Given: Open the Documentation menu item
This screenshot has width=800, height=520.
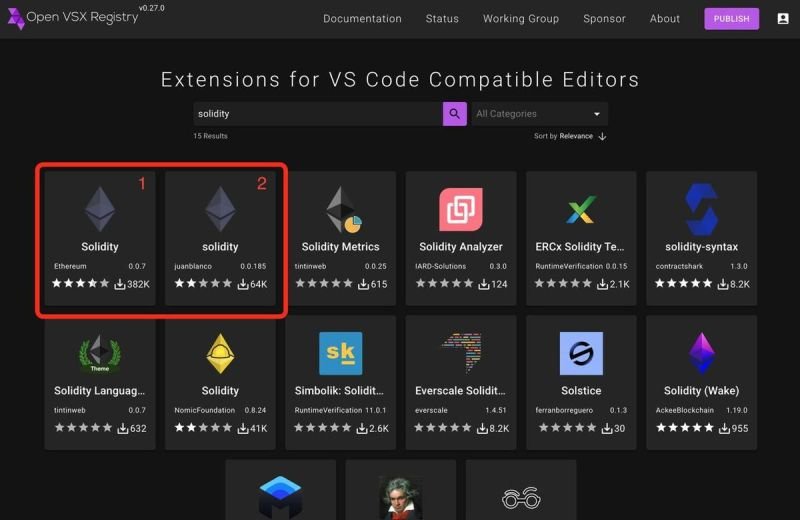Looking at the screenshot, I should point(362,19).
